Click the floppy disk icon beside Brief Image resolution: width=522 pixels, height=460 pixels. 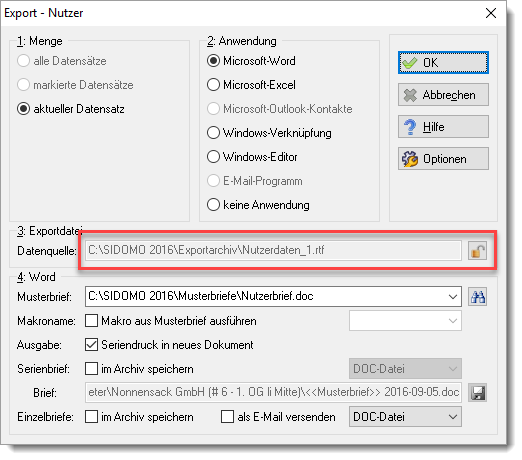tap(477, 392)
